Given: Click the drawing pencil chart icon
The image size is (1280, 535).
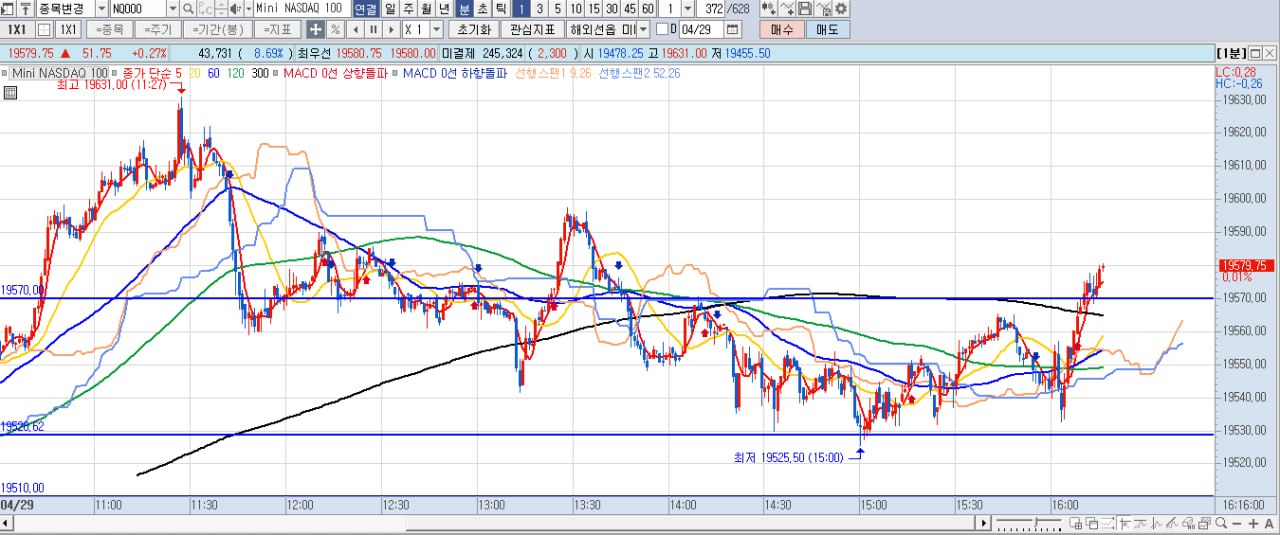Looking at the screenshot, I should click(x=1171, y=523).
